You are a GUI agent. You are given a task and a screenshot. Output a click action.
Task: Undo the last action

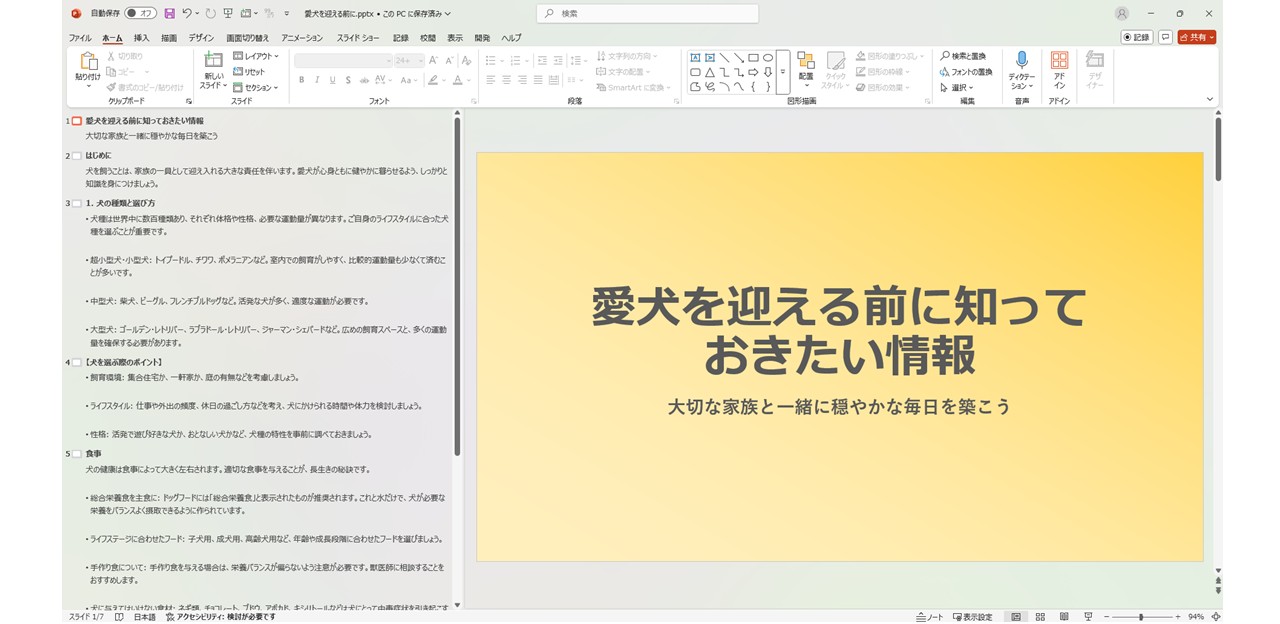point(187,13)
